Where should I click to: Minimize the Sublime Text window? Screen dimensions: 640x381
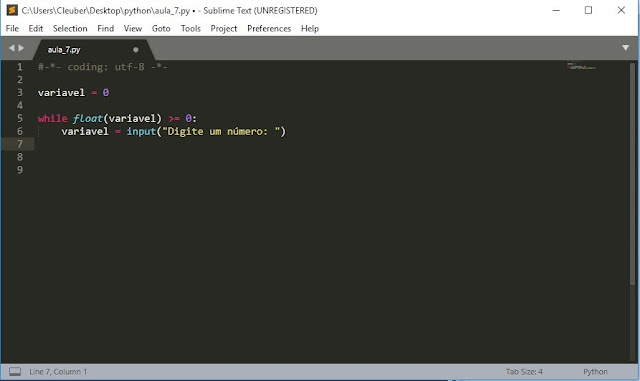[556, 10]
